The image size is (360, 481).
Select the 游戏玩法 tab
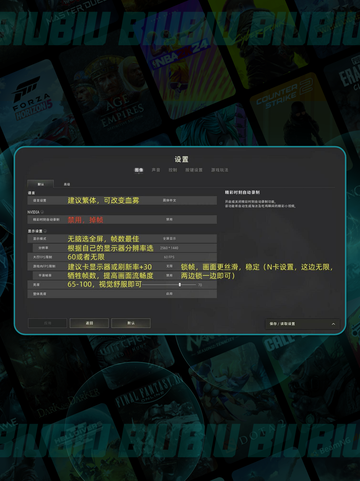(220, 170)
